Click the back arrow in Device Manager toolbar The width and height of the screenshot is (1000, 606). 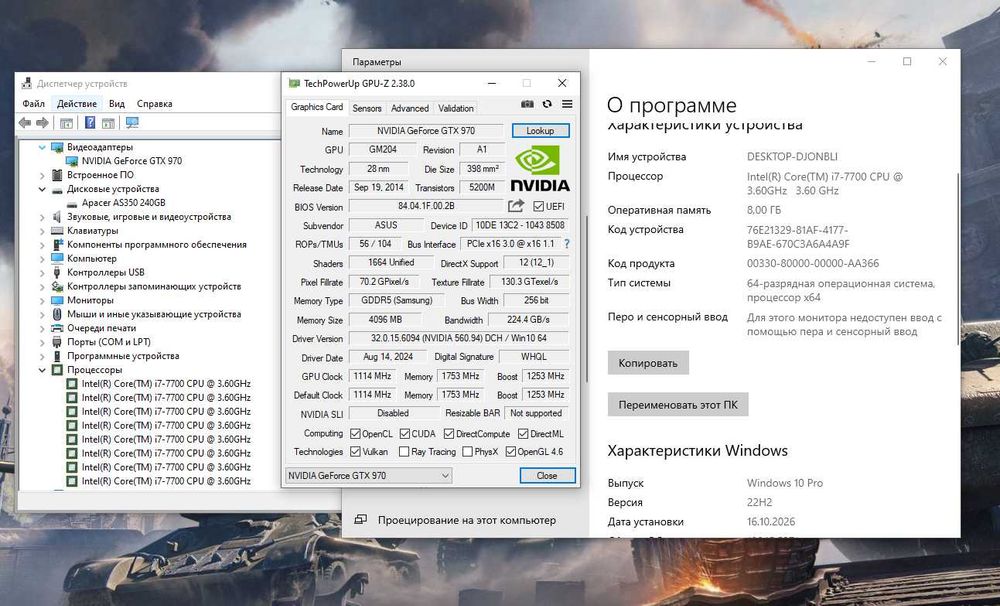(25, 122)
